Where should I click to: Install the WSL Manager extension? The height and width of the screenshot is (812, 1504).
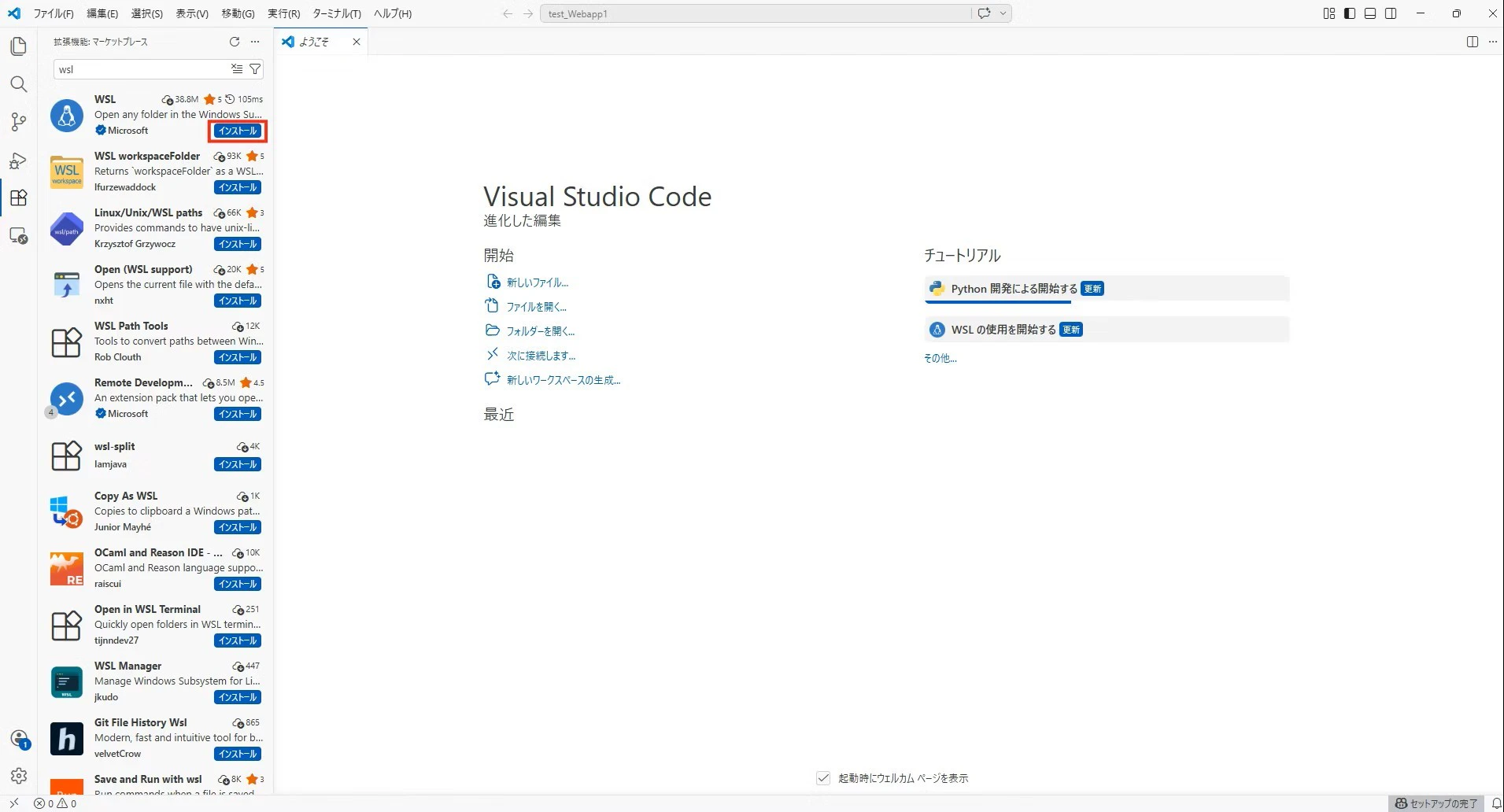238,697
